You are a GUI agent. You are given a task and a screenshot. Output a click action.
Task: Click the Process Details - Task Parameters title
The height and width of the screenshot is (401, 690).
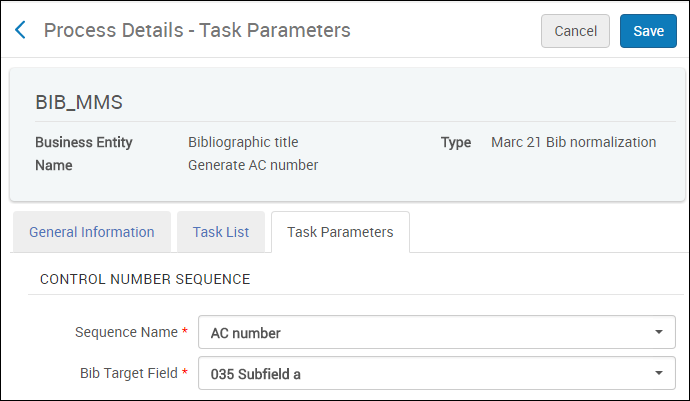[197, 31]
